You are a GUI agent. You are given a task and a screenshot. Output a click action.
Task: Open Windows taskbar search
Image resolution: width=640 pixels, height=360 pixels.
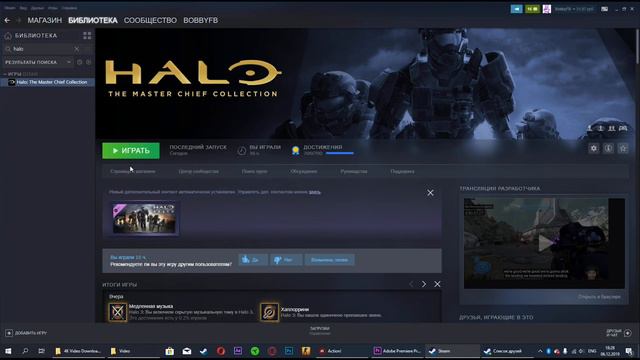(25, 351)
